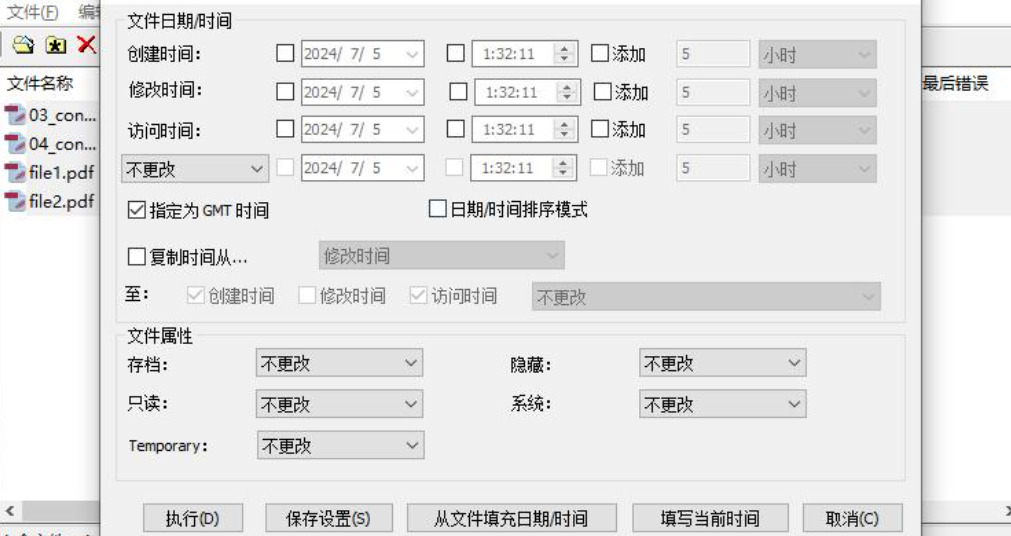Click the 文件名称 column header
The width and height of the screenshot is (1011, 536).
tap(40, 83)
